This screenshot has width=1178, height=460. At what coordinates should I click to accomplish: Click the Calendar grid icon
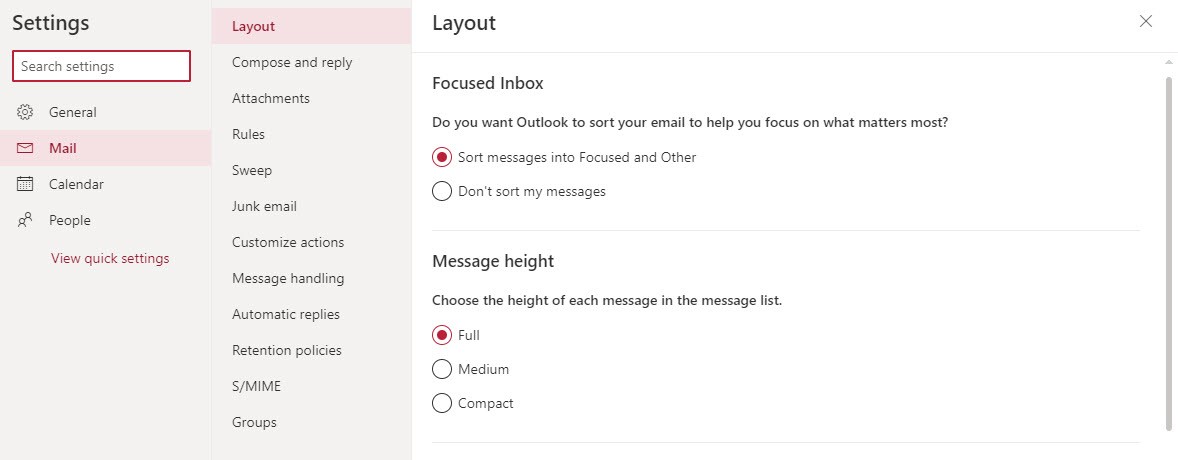coord(25,184)
